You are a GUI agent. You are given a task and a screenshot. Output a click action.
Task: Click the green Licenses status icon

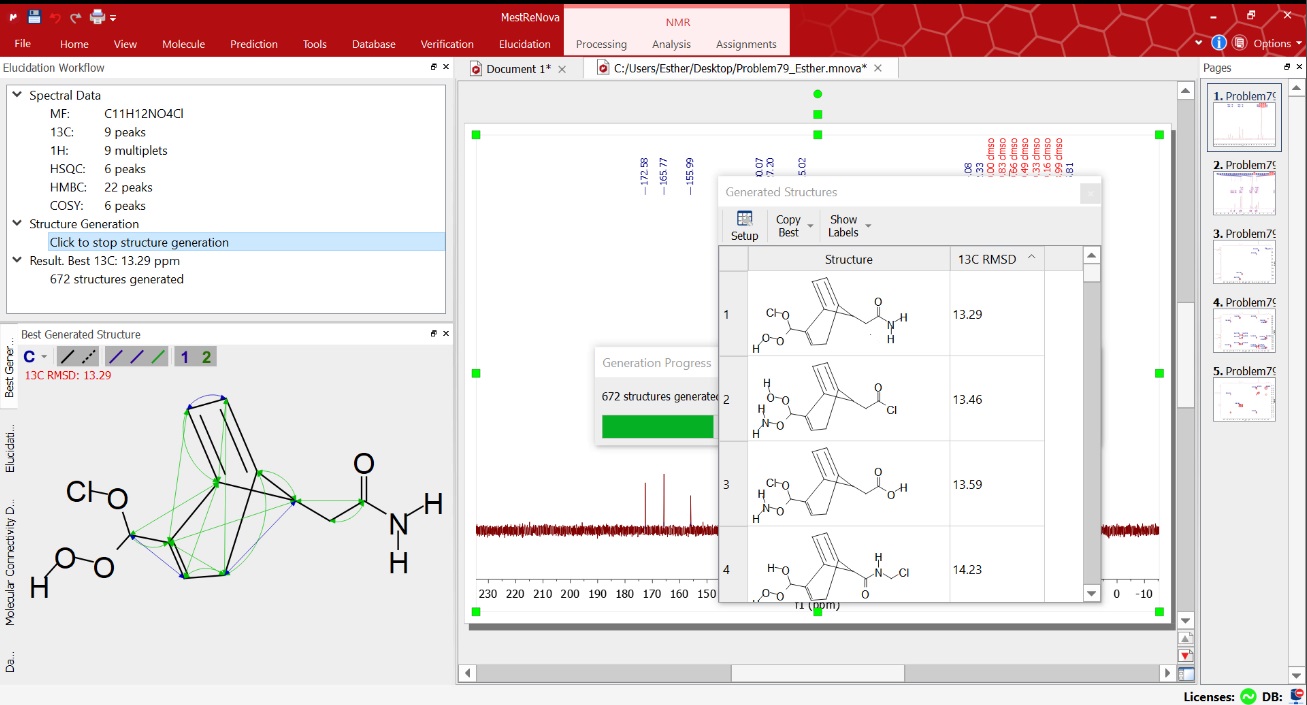(1248, 696)
